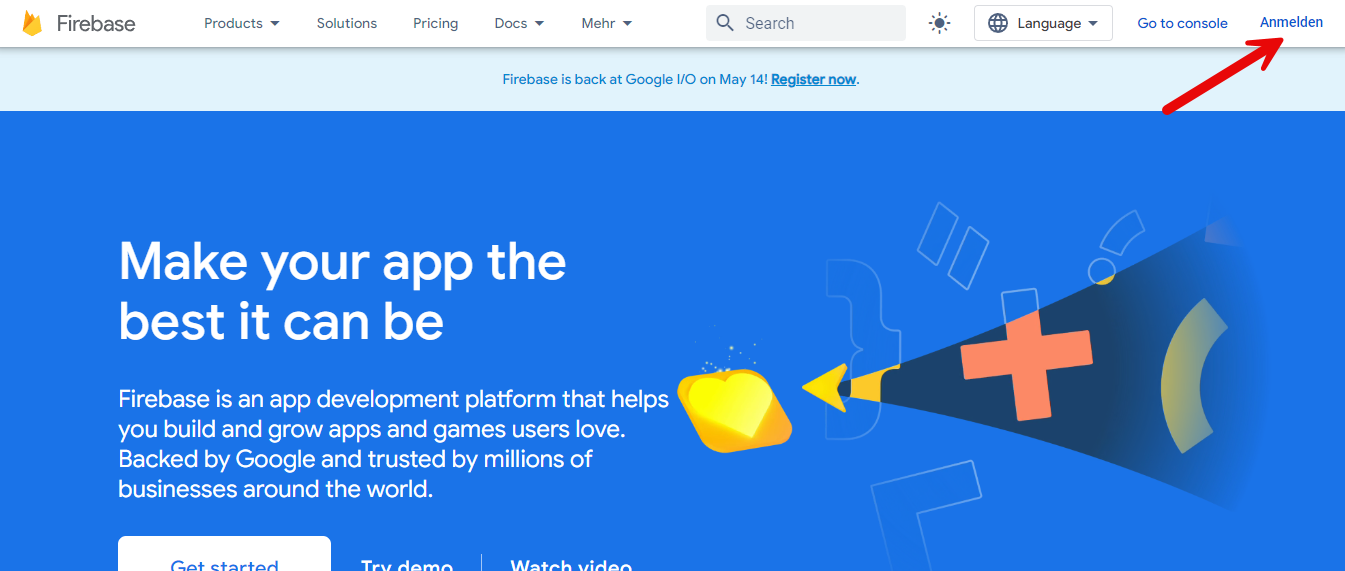Click the Register now banner link
Image resolution: width=1345 pixels, height=571 pixels.
pyautogui.click(x=813, y=79)
